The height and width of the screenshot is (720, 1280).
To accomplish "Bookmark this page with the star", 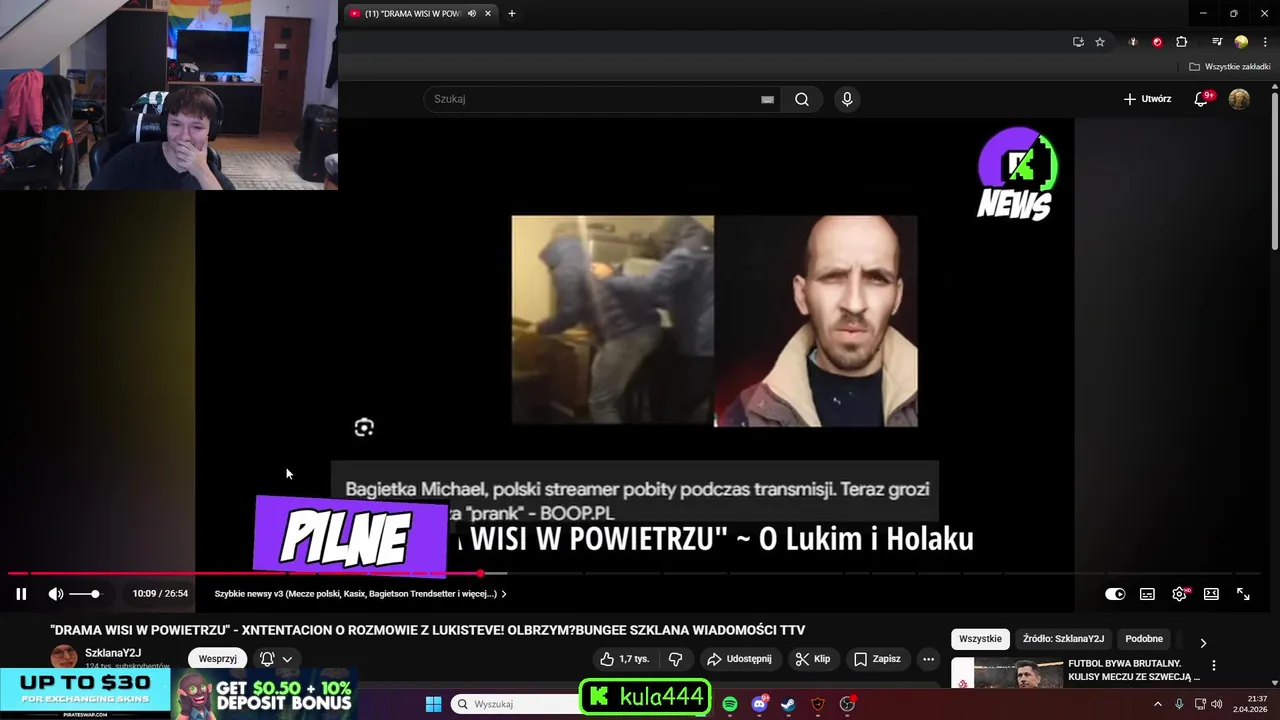I will 1100,42.
